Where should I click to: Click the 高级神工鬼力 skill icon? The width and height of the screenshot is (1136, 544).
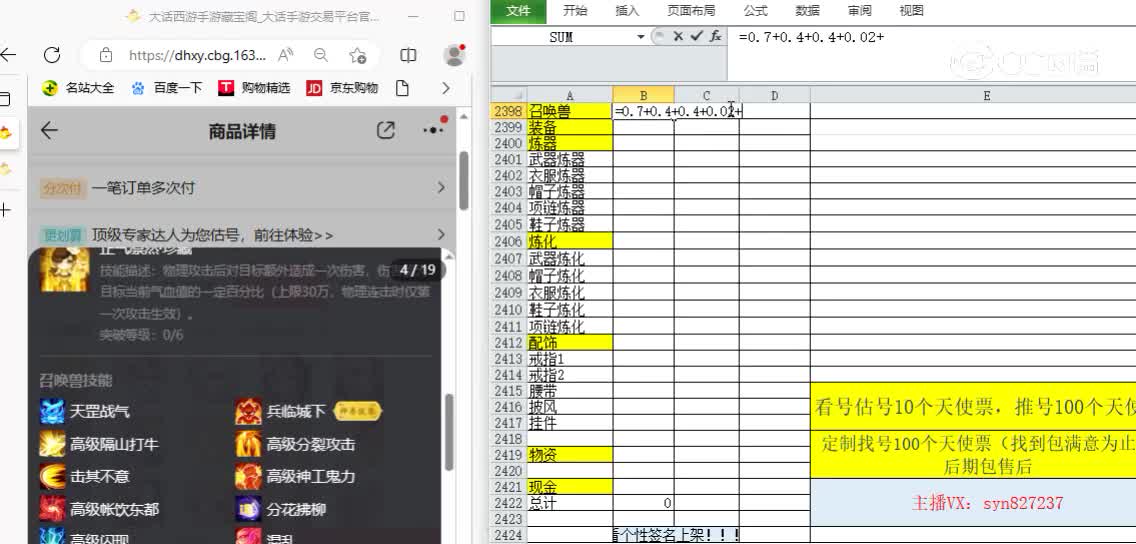[x=248, y=477]
